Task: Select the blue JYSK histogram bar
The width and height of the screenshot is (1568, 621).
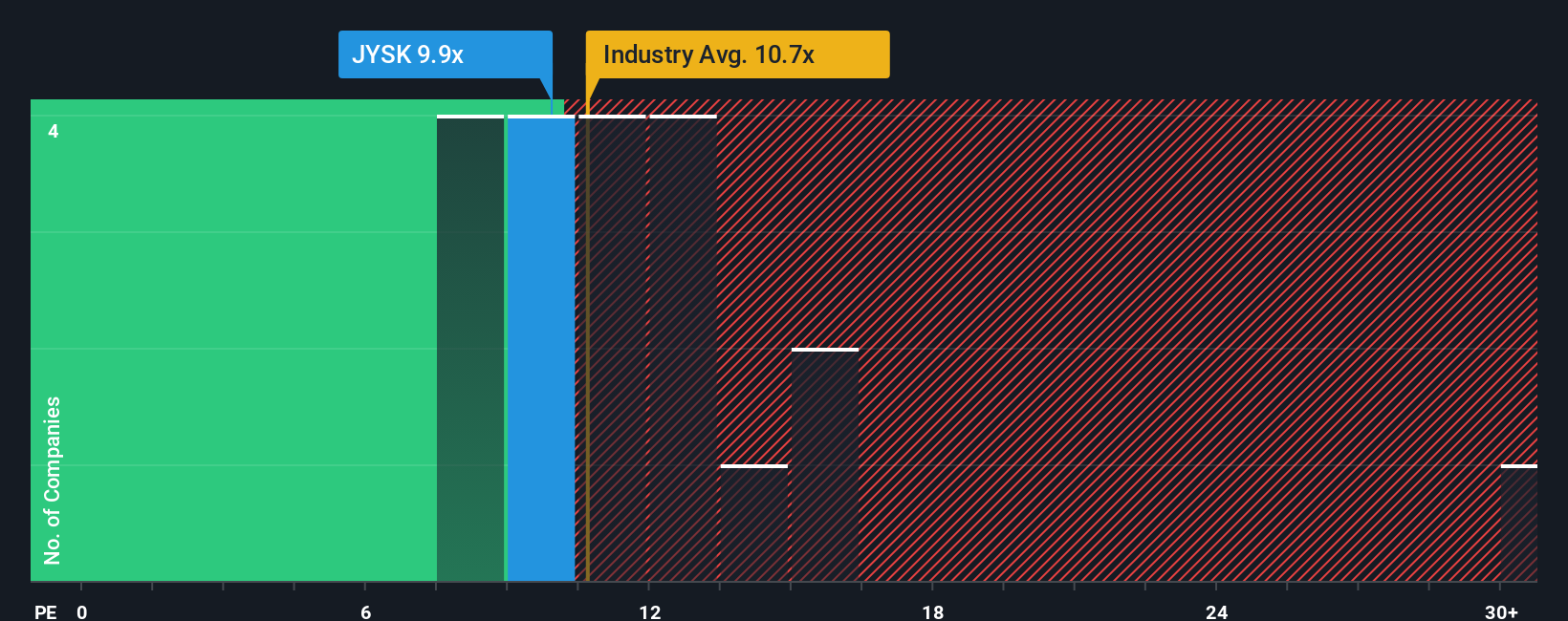Action: point(541,349)
